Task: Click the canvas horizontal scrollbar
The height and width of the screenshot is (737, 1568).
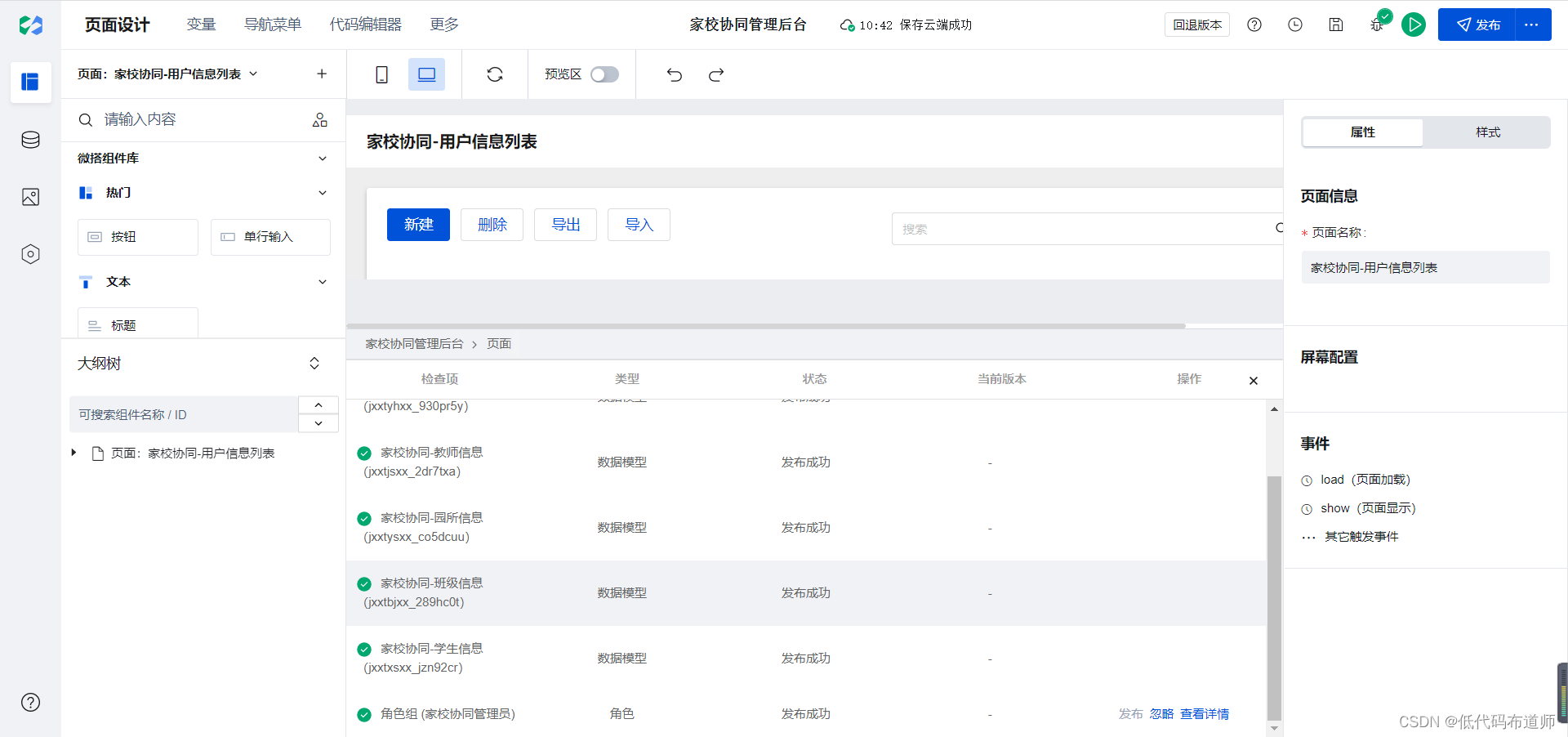Action: (x=766, y=326)
